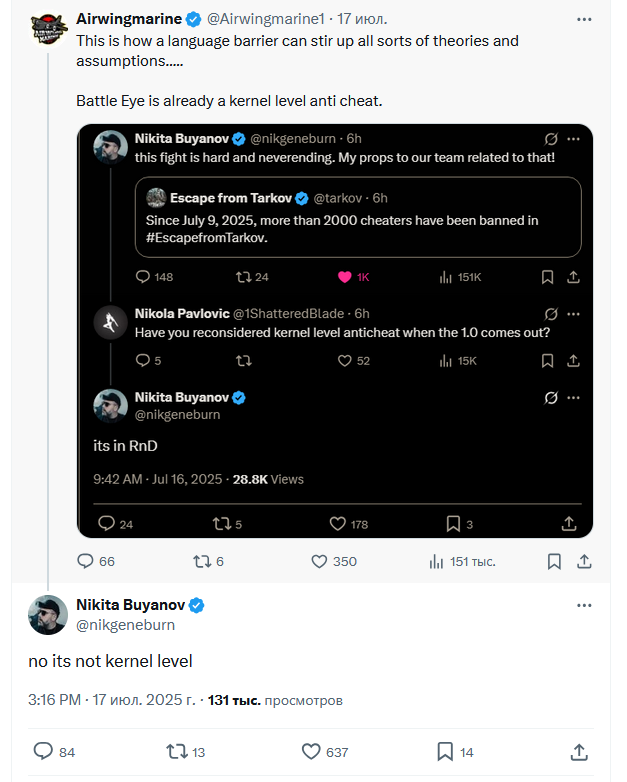This screenshot has width=627, height=782.
Task: Open Airwingmarine's profile avatar
Action: 48,30
